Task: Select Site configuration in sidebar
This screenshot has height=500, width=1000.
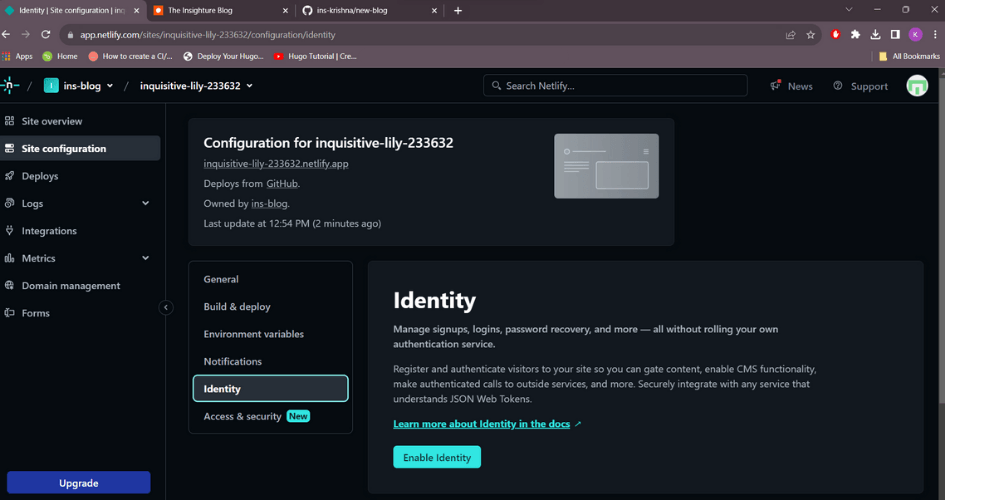Action: [80, 149]
